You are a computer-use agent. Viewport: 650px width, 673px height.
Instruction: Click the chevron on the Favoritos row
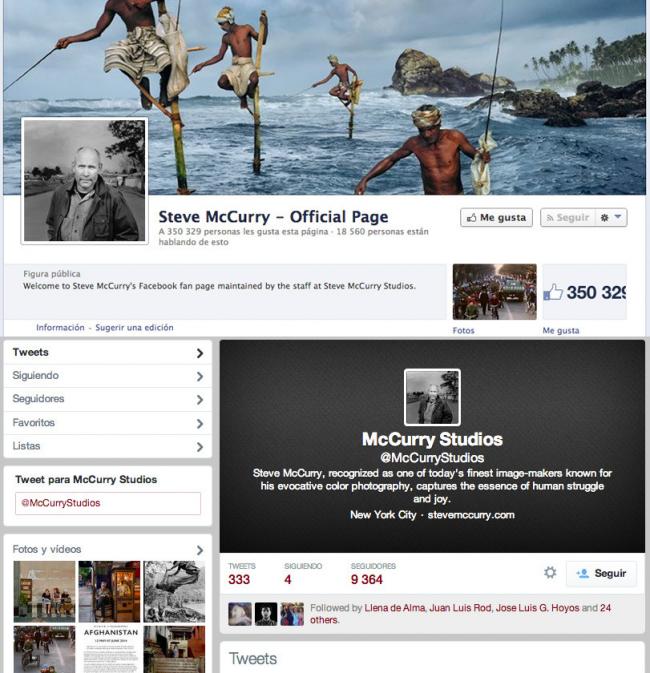pyautogui.click(x=200, y=424)
